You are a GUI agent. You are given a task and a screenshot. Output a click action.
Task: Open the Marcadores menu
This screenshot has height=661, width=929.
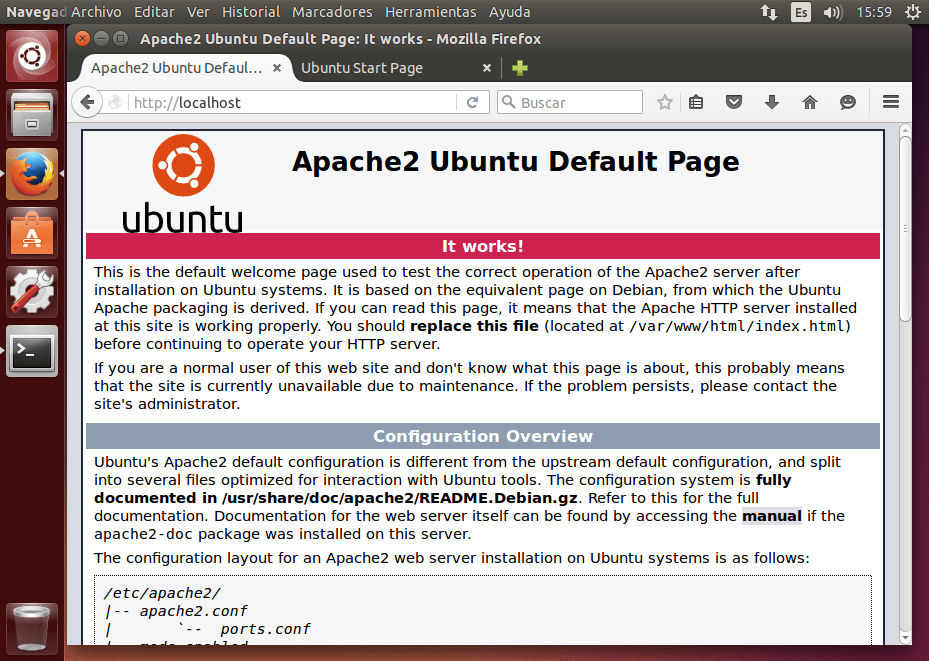click(332, 12)
